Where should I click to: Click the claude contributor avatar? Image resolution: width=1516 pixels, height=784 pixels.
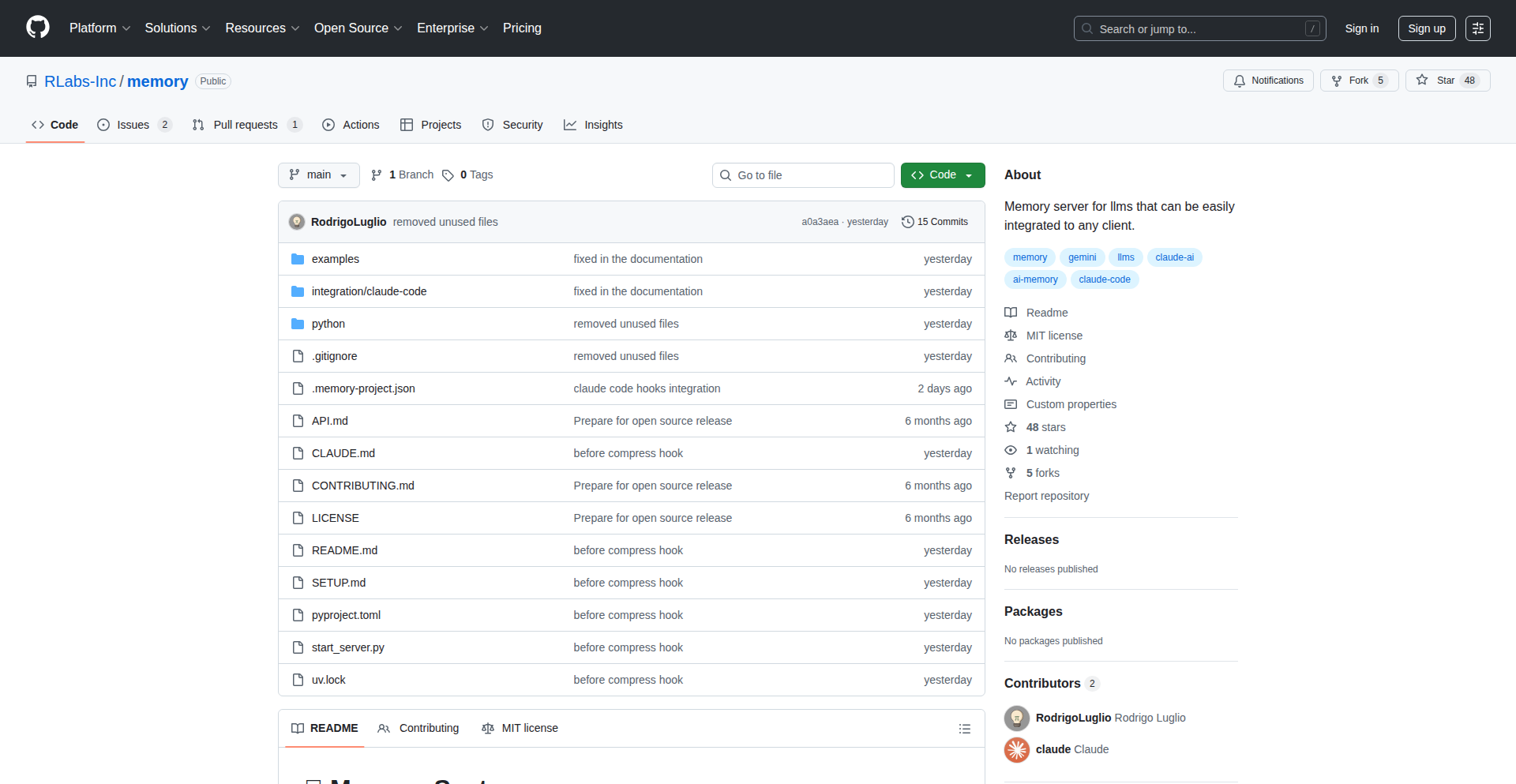point(1017,749)
